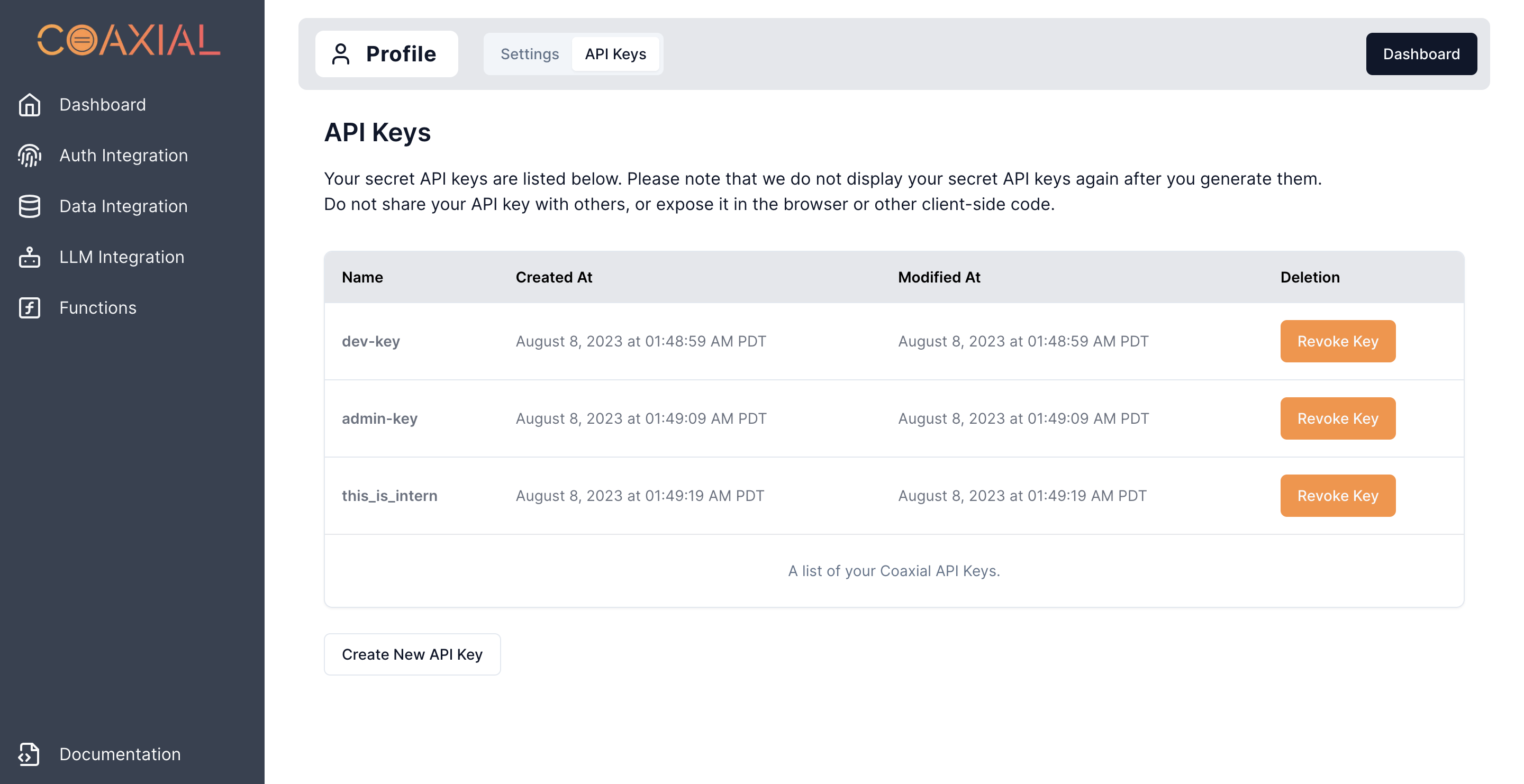This screenshot has height=784, width=1524.
Task: Open the Dashboard with the top-right button
Action: 1421,54
